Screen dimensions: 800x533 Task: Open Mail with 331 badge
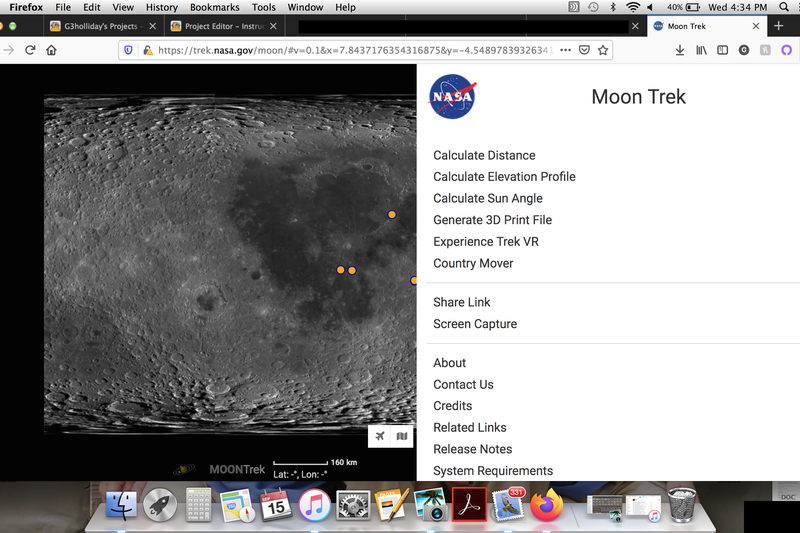pos(508,505)
